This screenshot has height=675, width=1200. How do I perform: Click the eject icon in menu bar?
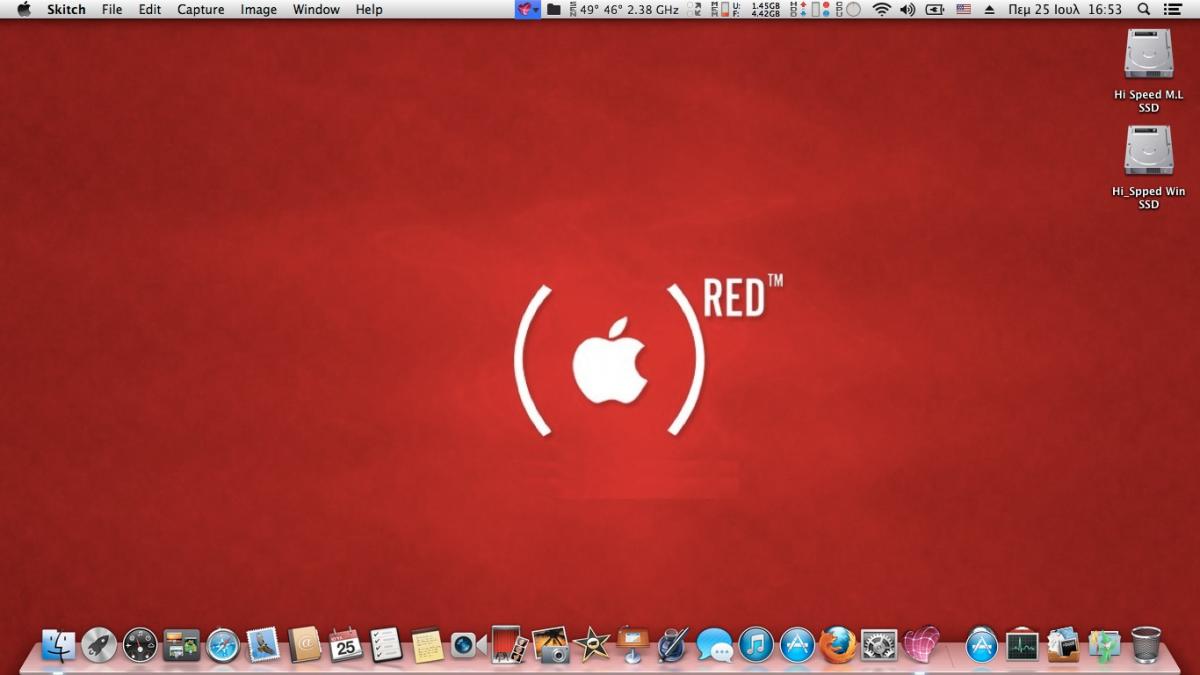pyautogui.click(x=990, y=9)
